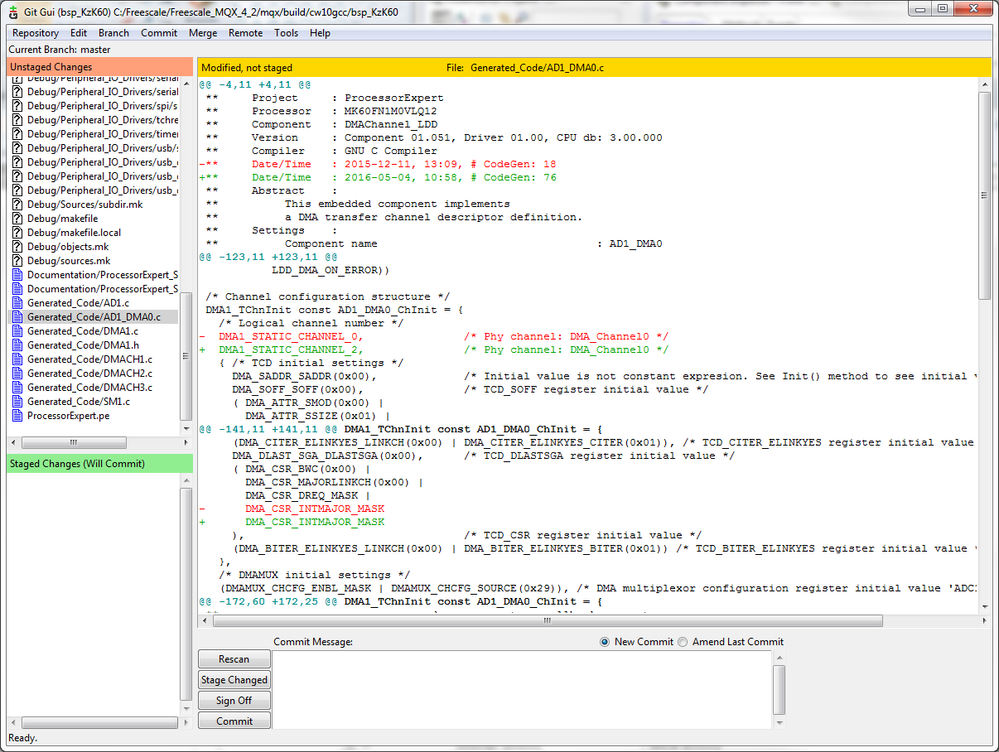Click file icon beside Generated_Code/AD1_DMA0.c
This screenshot has height=752, width=999.
(18, 317)
